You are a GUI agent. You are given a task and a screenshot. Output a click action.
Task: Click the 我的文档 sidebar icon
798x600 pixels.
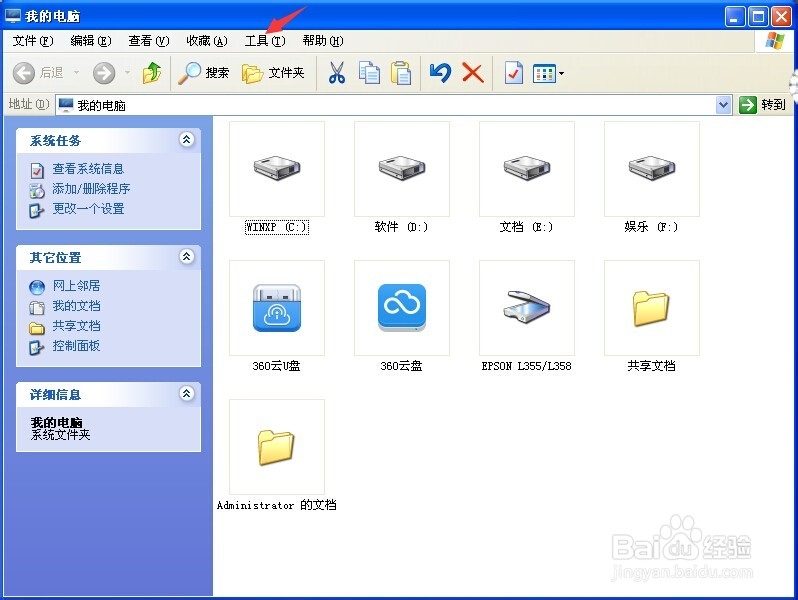pos(37,307)
